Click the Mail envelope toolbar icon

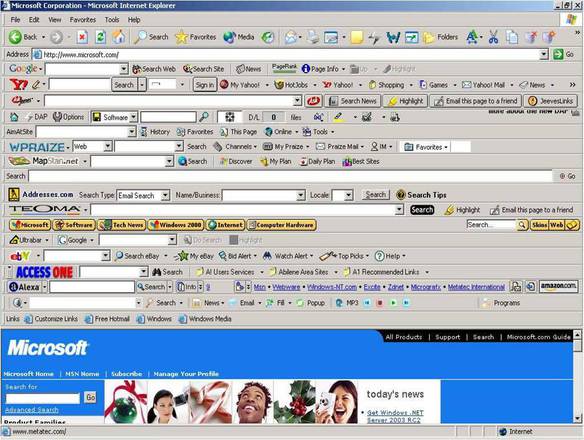[x=291, y=37]
